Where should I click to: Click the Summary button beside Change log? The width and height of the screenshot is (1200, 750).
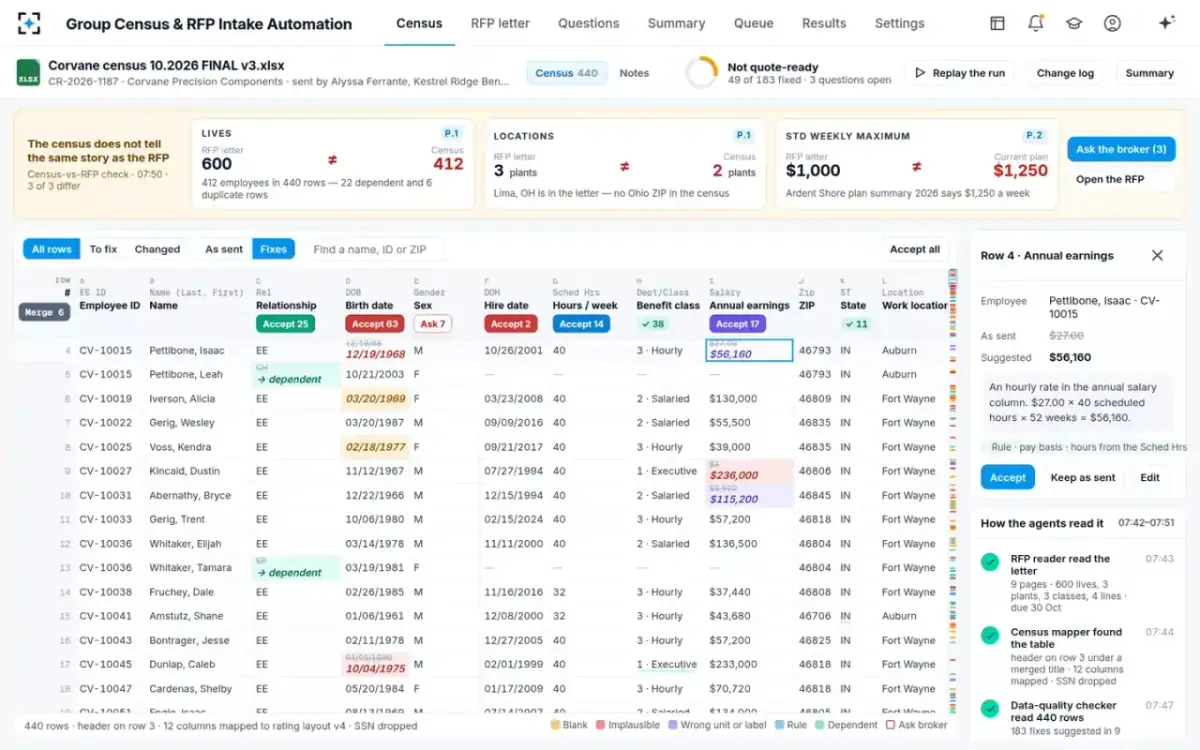(x=1149, y=73)
